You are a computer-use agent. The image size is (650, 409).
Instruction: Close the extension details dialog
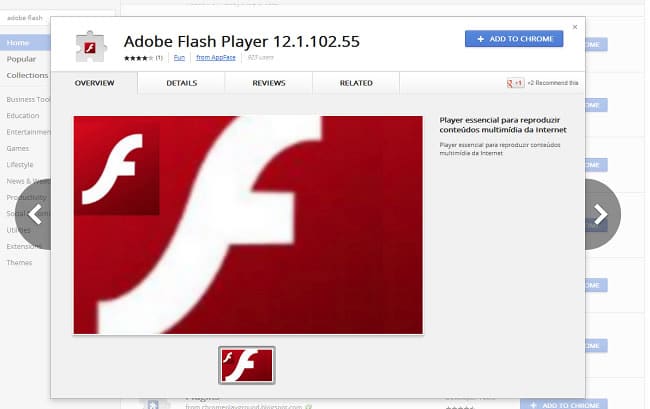coord(574,27)
